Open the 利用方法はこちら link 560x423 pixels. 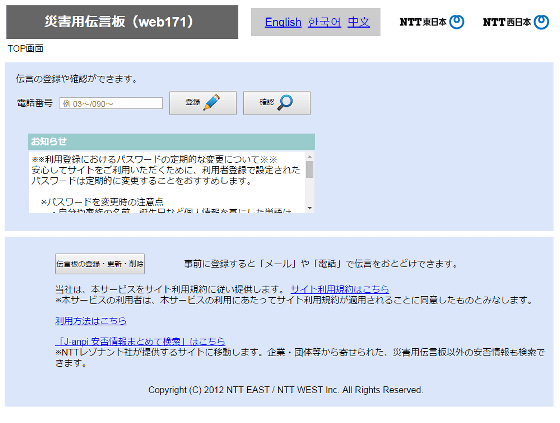91,321
